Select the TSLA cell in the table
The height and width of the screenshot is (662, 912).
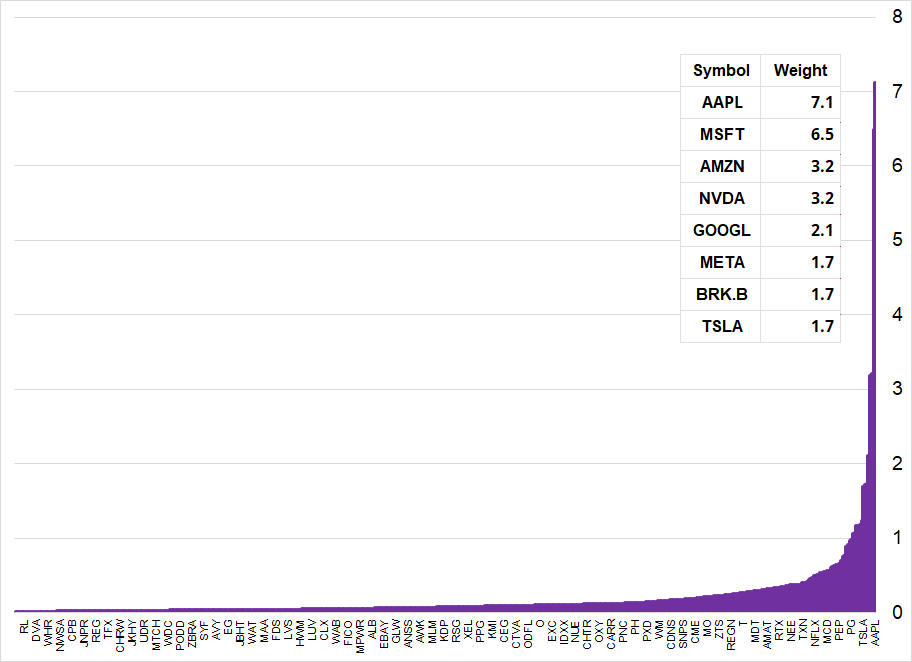[x=721, y=326]
